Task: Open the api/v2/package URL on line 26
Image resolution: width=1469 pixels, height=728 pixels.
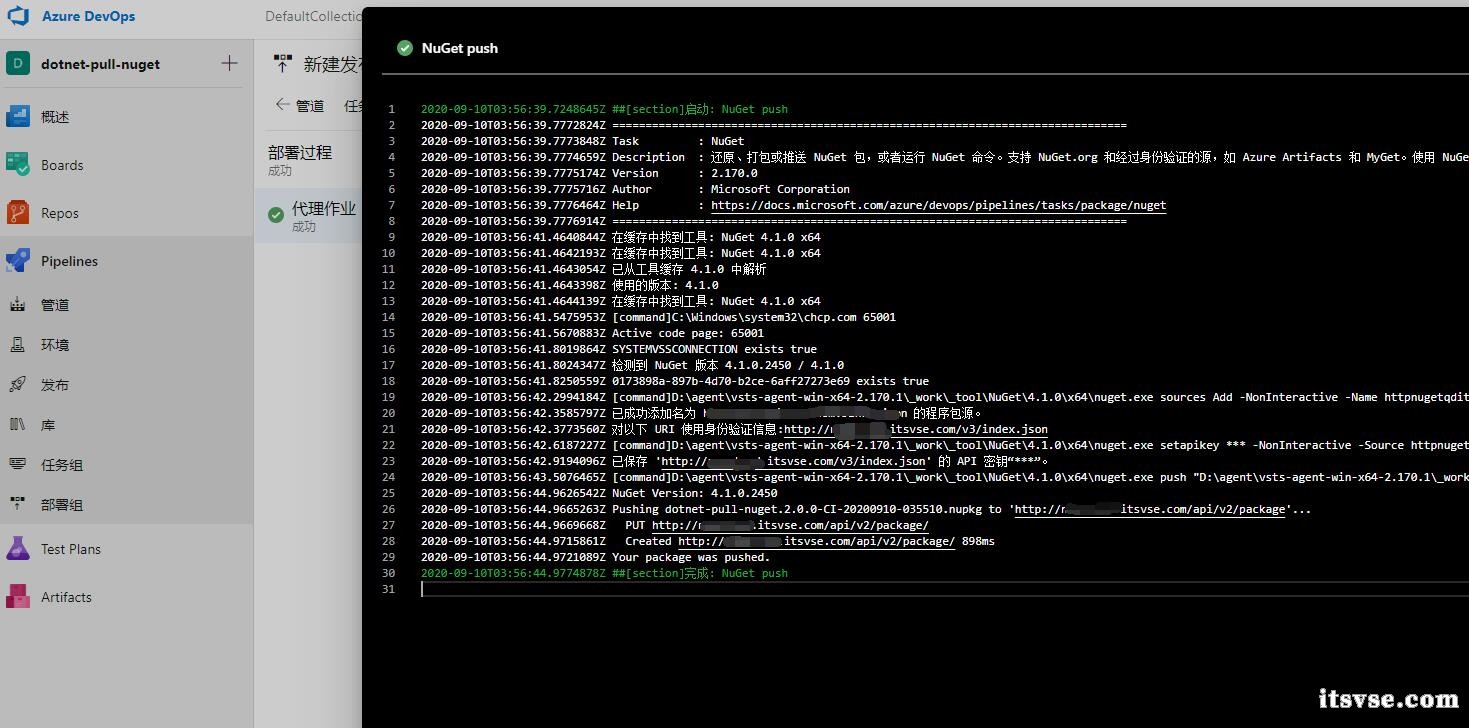Action: (1150, 509)
